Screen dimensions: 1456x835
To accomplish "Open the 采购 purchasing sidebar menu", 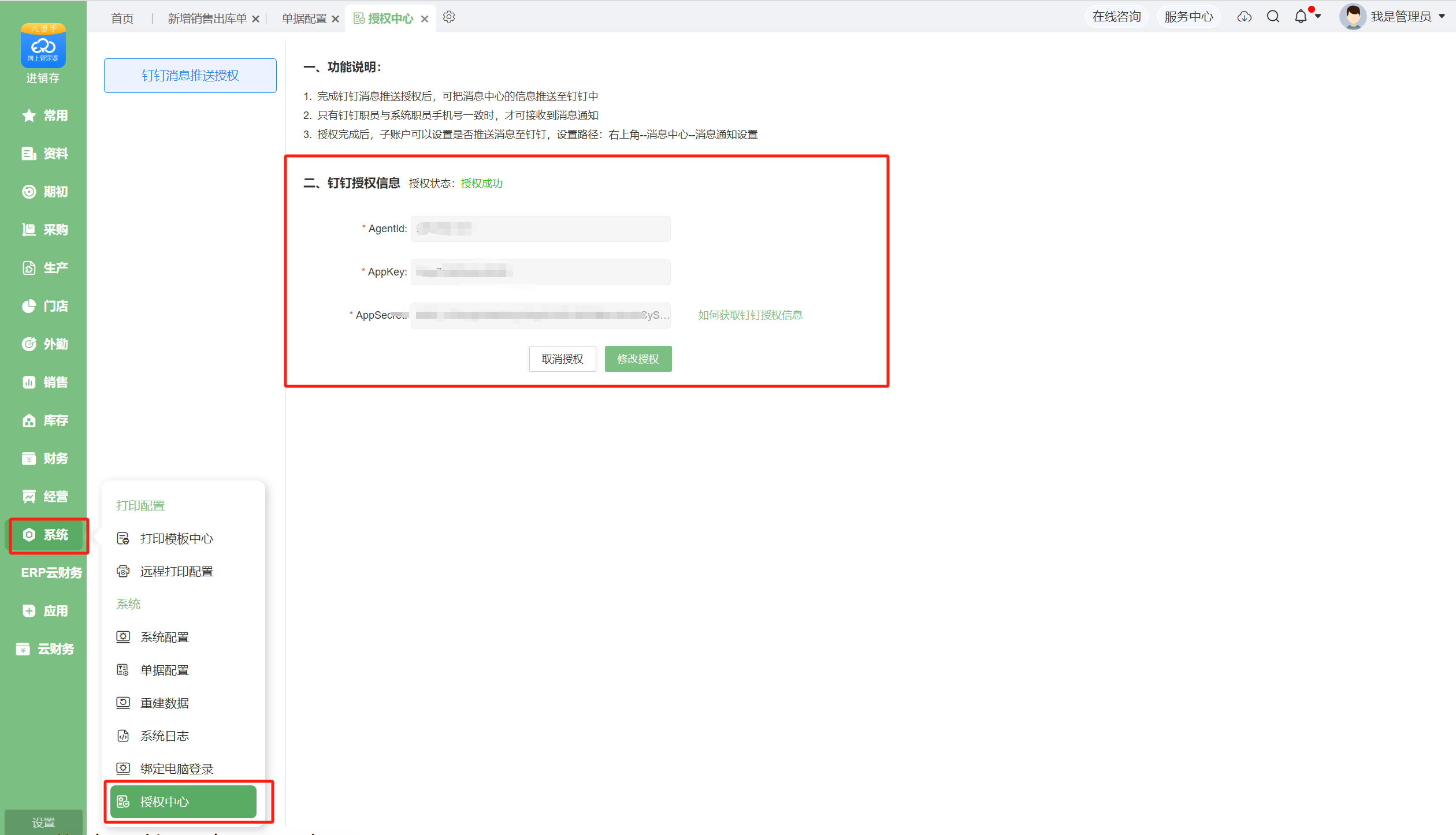I will (44, 230).
